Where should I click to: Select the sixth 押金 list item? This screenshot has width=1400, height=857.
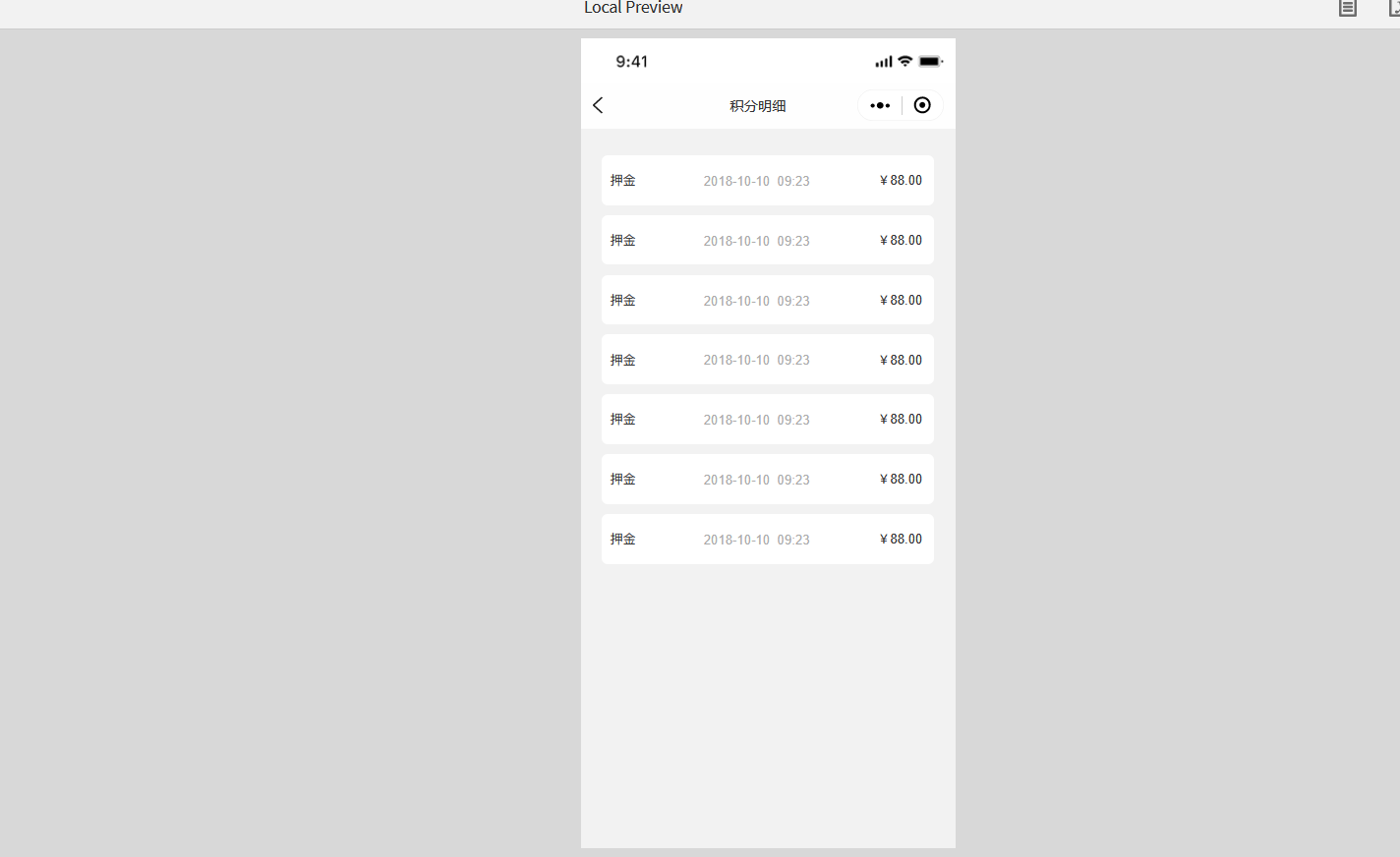[767, 480]
